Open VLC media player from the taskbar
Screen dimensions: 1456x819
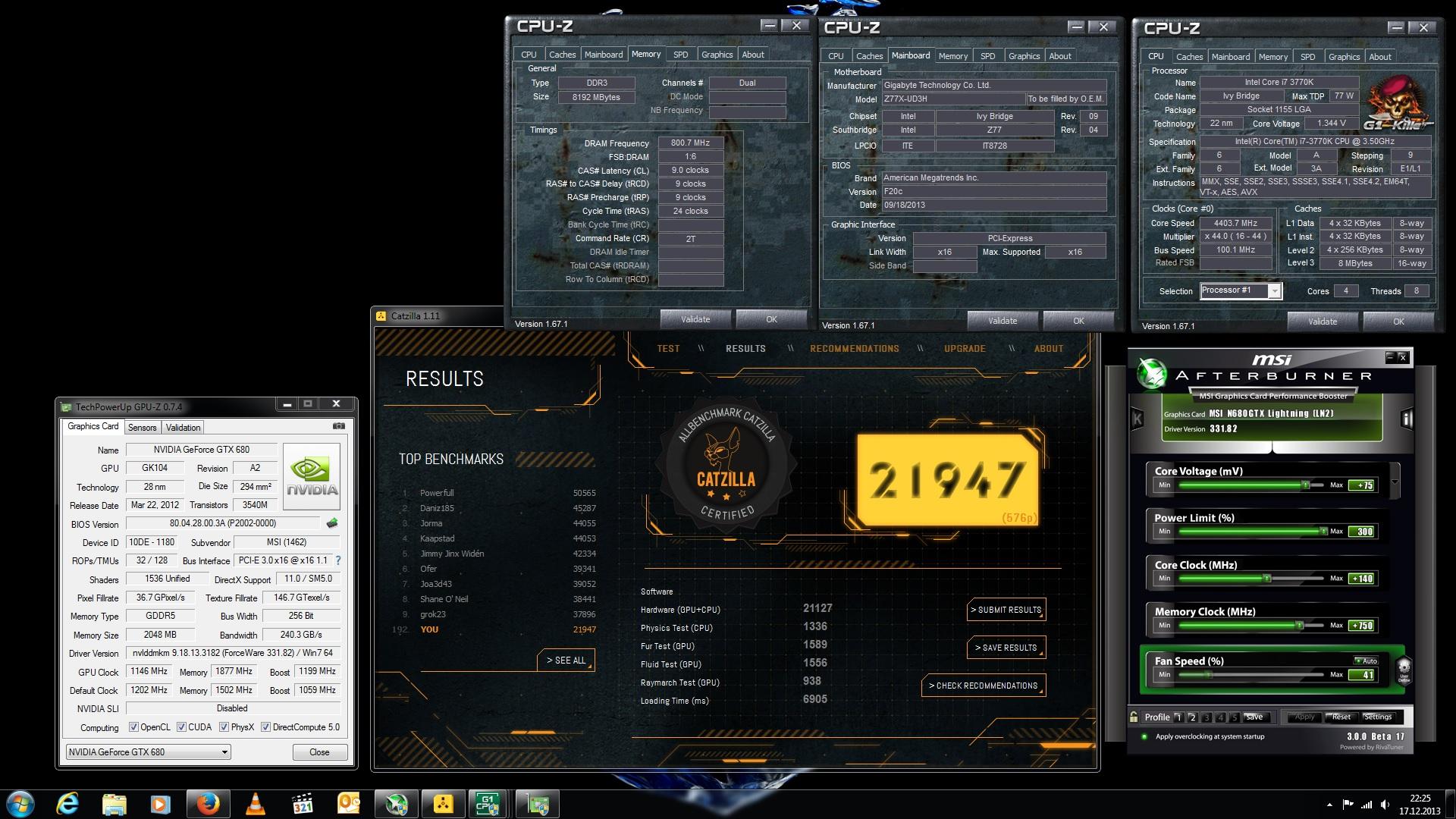point(256,804)
